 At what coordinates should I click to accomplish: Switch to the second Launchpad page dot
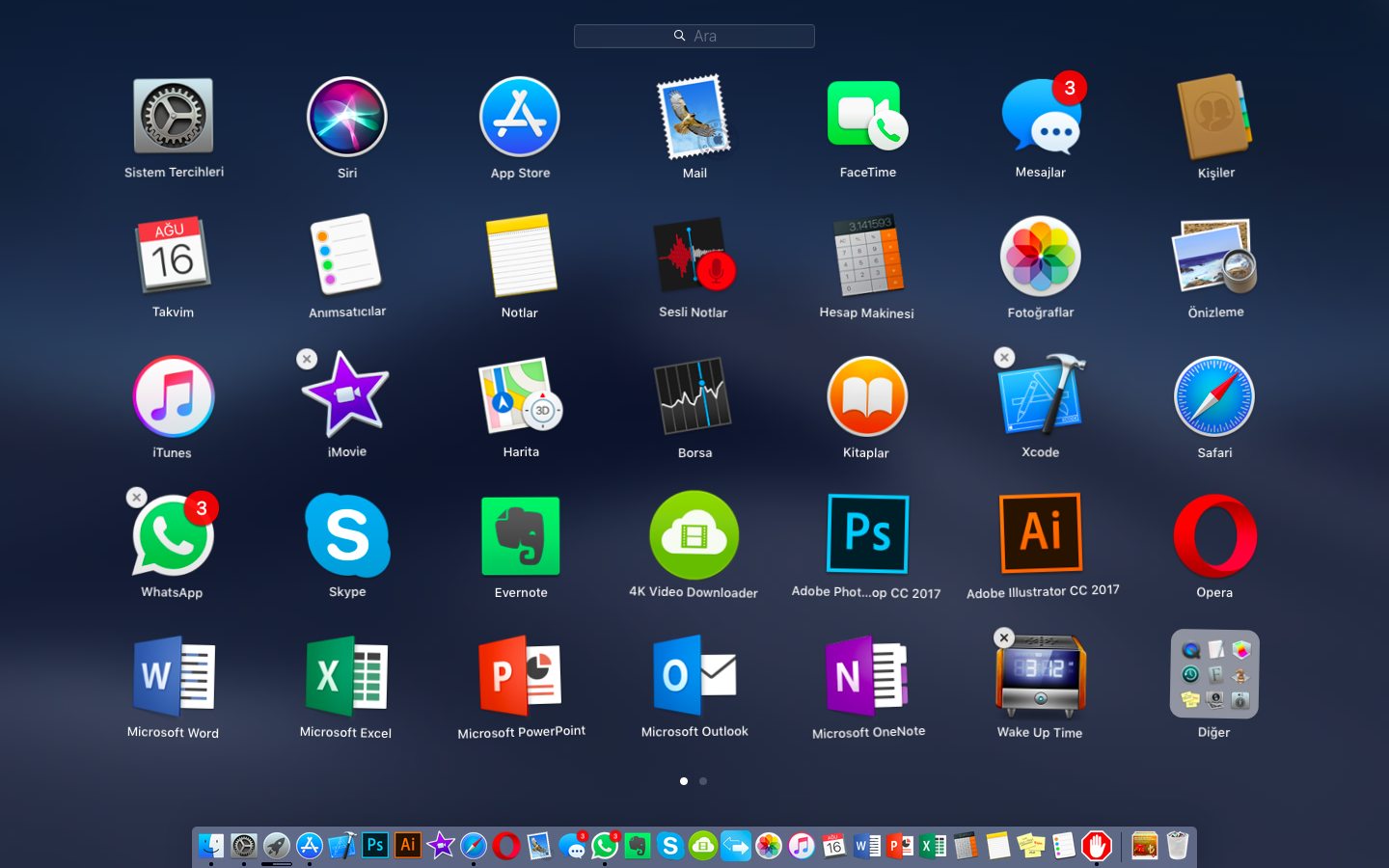click(703, 781)
